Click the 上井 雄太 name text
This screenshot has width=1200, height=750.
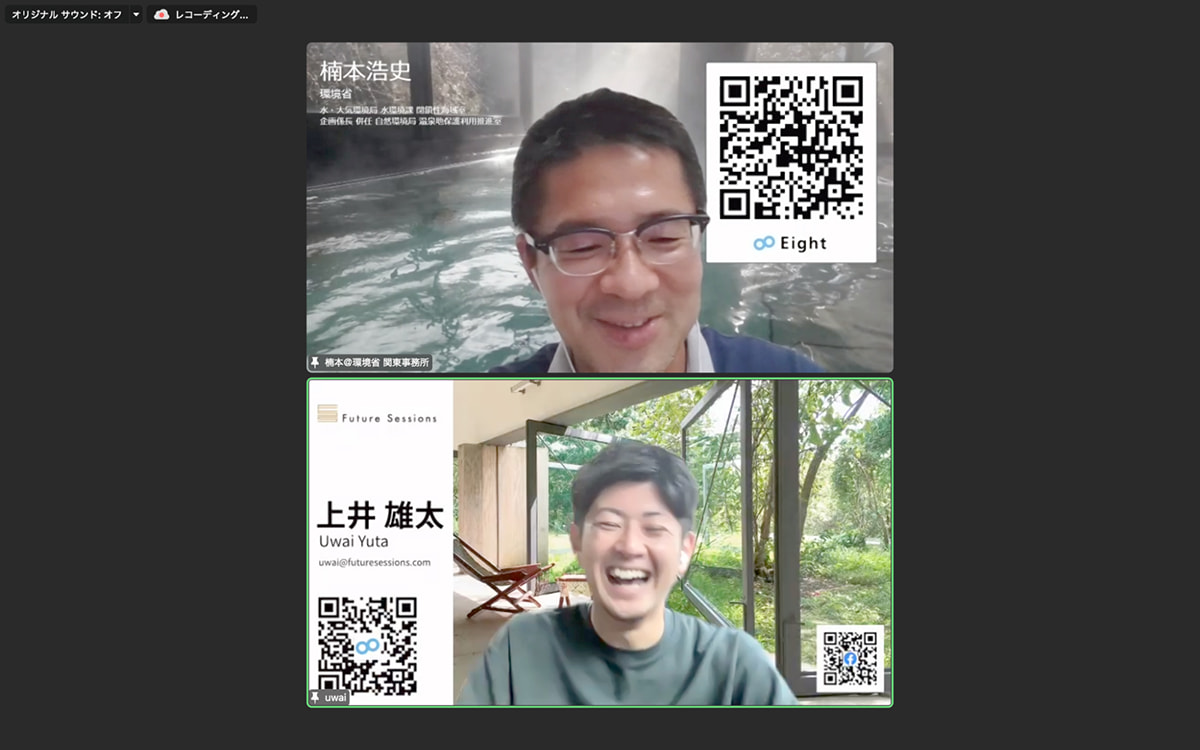380,515
